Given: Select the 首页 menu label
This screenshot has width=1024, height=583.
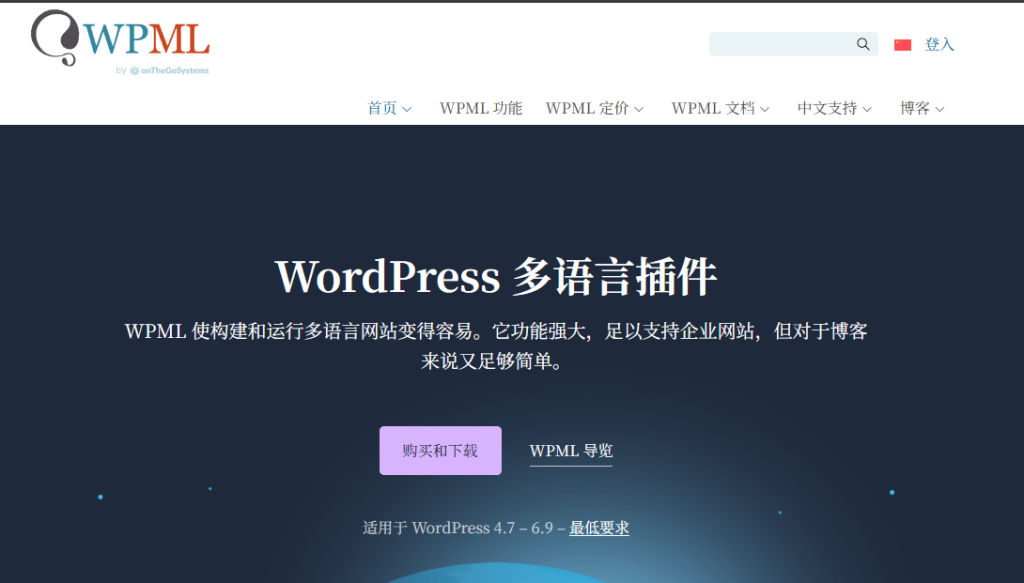Looking at the screenshot, I should 382,108.
